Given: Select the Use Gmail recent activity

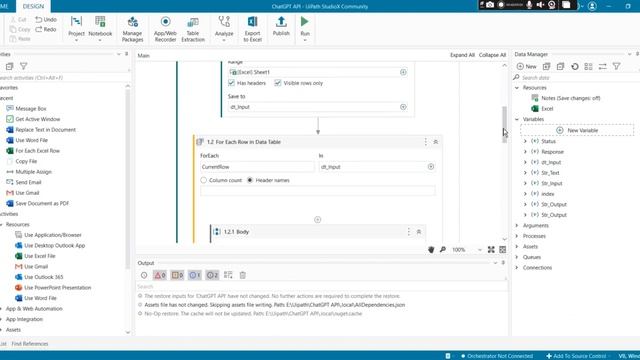Looking at the screenshot, I should 23,193.
